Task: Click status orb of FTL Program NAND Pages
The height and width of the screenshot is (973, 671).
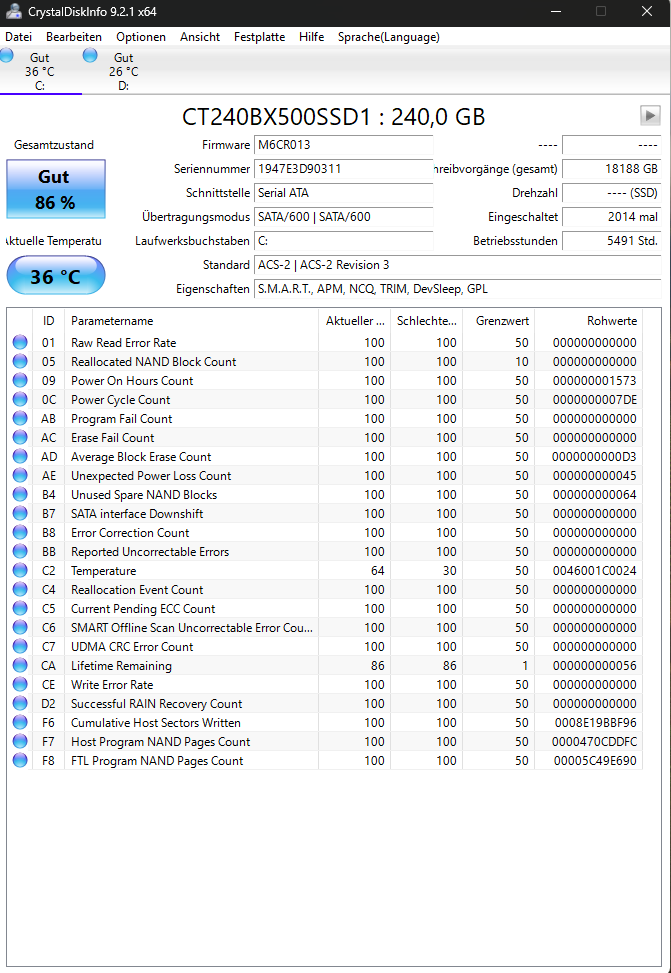Action: pos(20,761)
